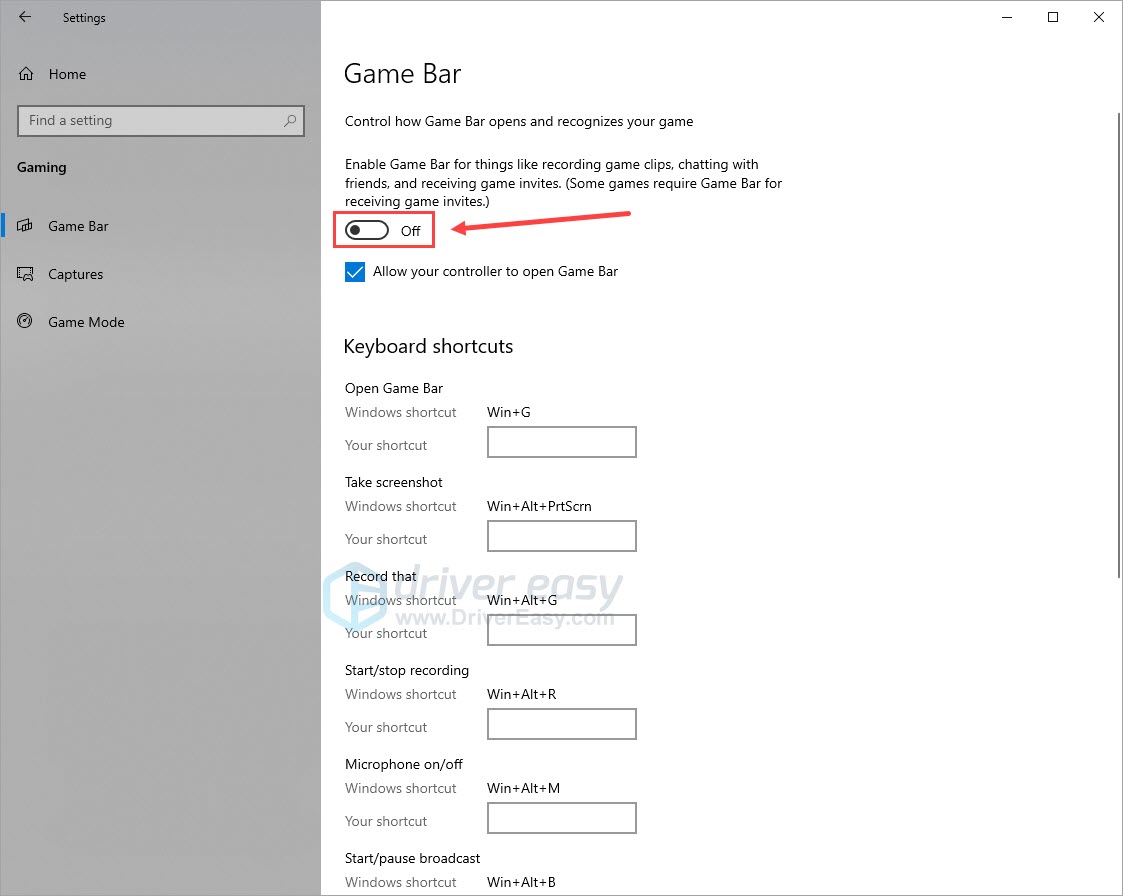Switch to Game Mode settings

pos(86,322)
